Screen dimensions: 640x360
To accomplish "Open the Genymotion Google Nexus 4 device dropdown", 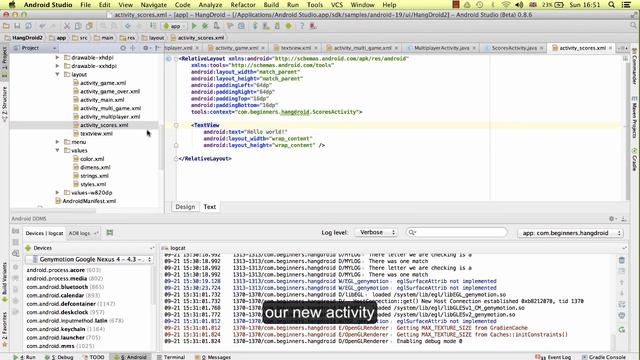I will point(89,259).
